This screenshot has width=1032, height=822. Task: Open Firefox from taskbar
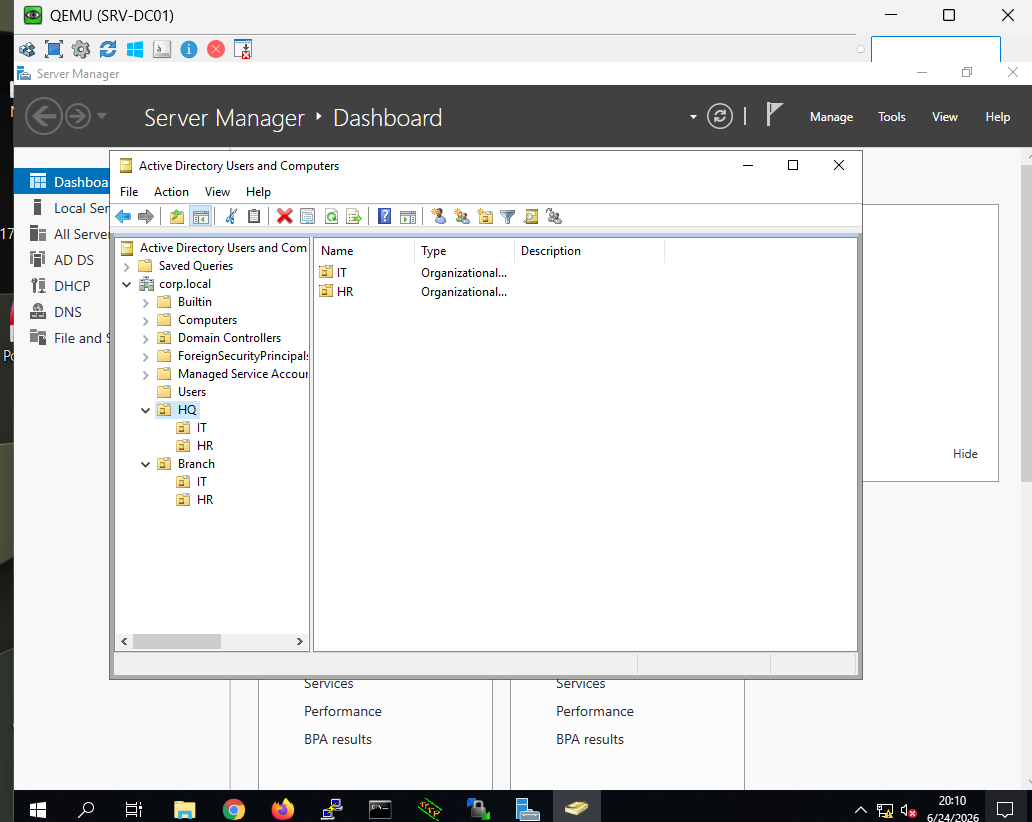tap(283, 809)
